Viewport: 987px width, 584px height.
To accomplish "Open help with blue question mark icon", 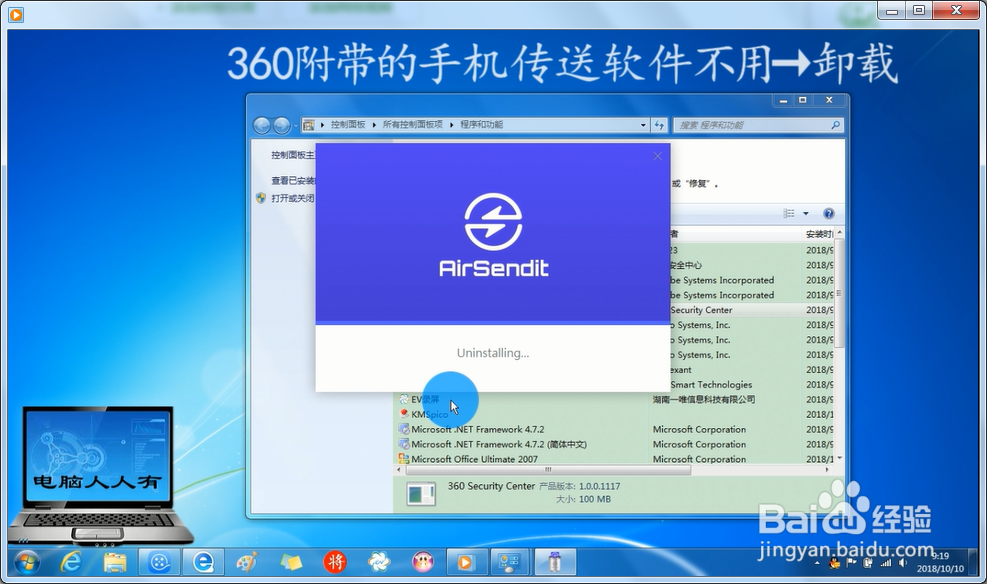I will coord(829,213).
